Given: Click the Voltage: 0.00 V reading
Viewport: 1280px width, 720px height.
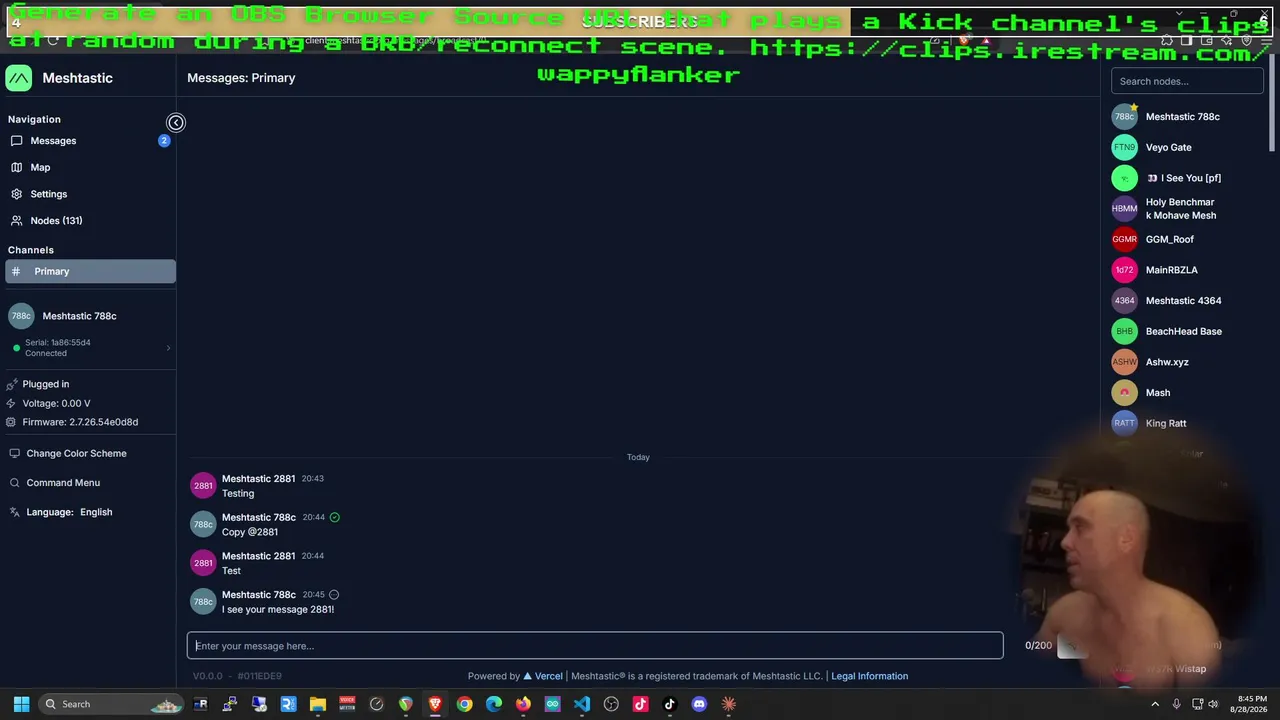Looking at the screenshot, I should 56,403.
